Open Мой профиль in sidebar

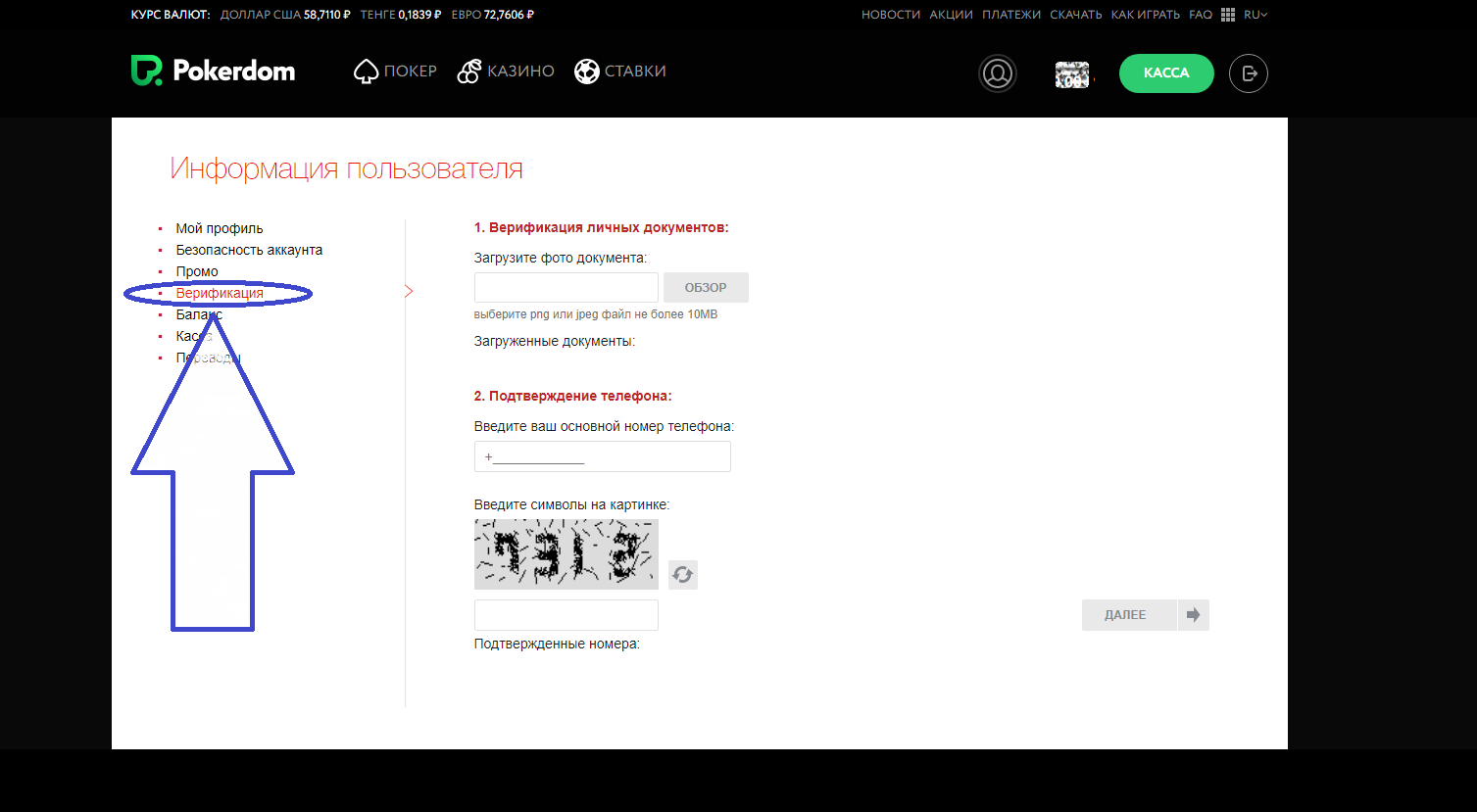coord(220,228)
